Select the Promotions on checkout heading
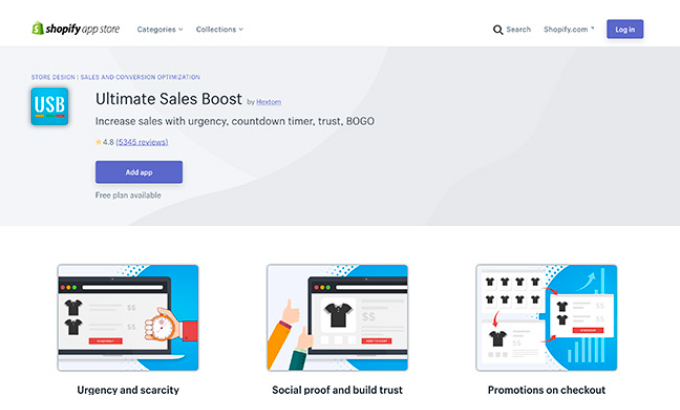The height and width of the screenshot is (410, 680). [x=546, y=390]
